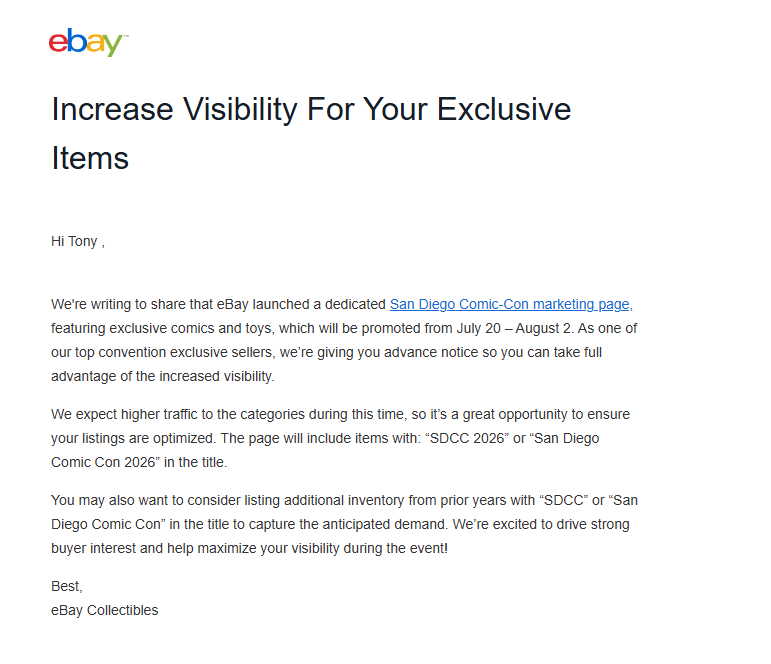Click the "eBay Collectibles" signature
The height and width of the screenshot is (664, 771).
105,610
